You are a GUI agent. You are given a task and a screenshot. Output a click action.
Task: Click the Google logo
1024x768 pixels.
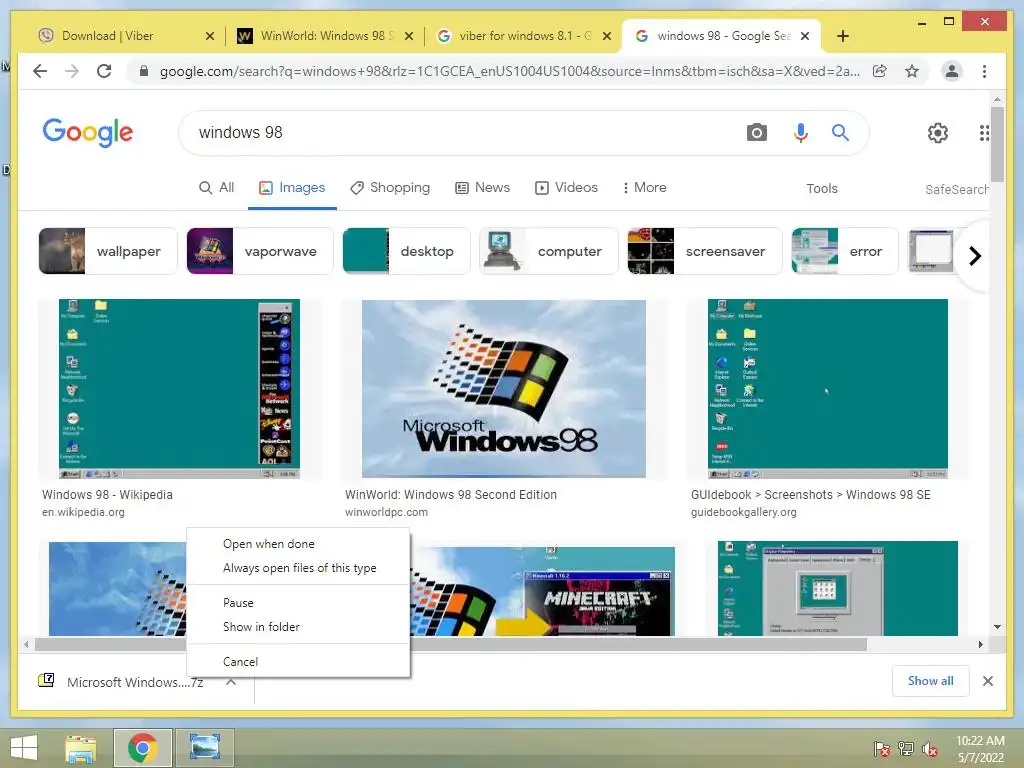click(x=88, y=133)
